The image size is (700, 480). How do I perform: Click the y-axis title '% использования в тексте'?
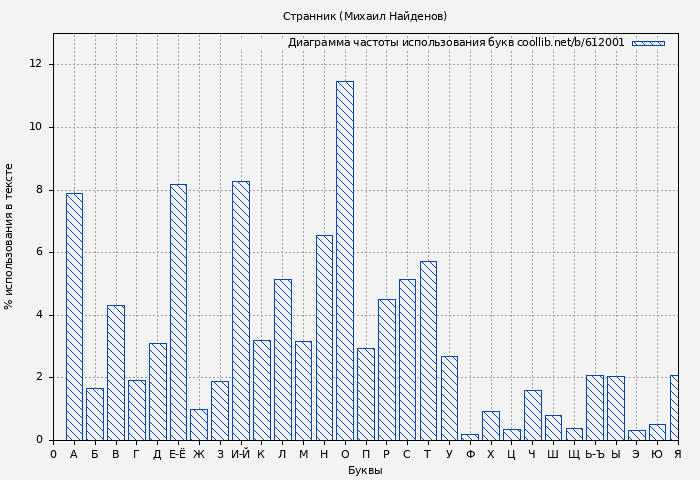point(10,236)
